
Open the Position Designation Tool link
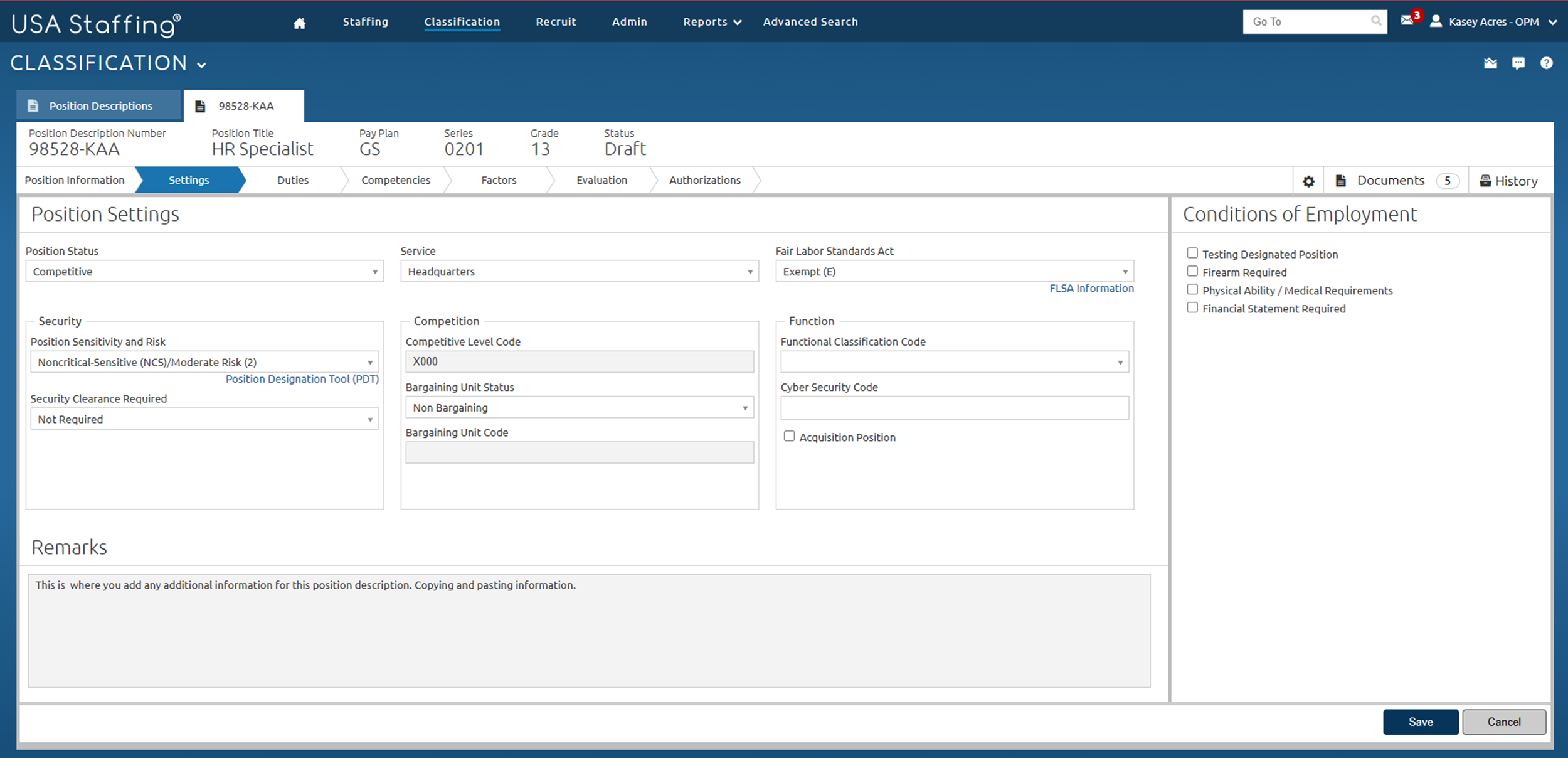click(x=302, y=378)
